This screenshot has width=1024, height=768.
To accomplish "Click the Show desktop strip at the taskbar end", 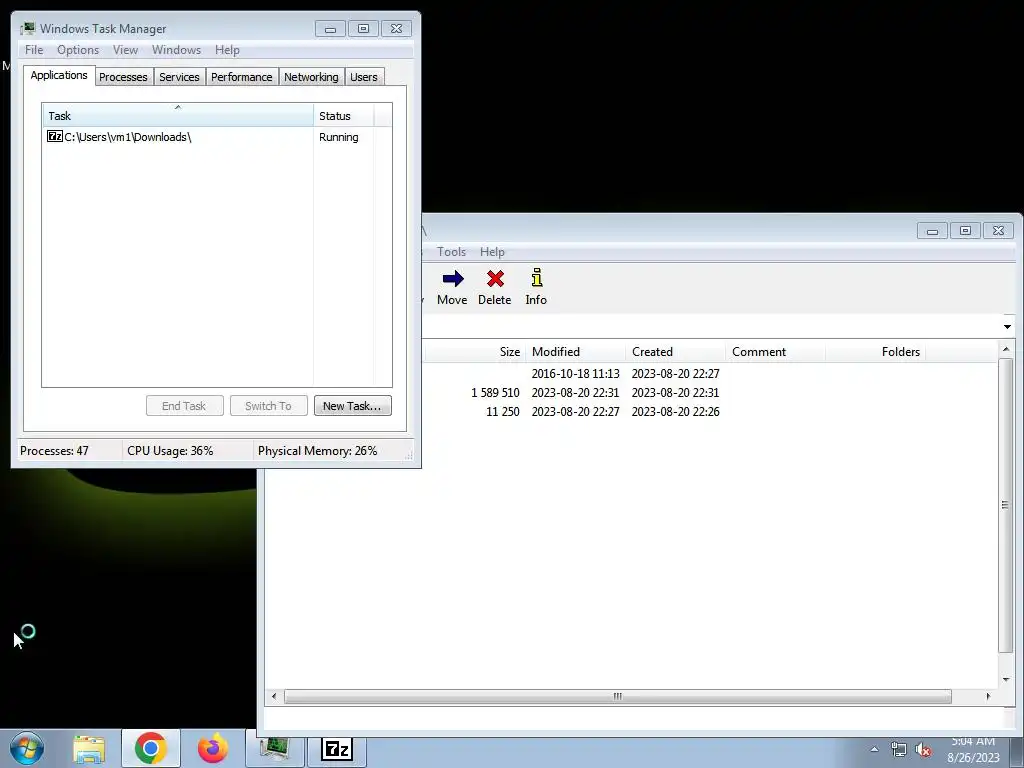I will pos(1017,750).
